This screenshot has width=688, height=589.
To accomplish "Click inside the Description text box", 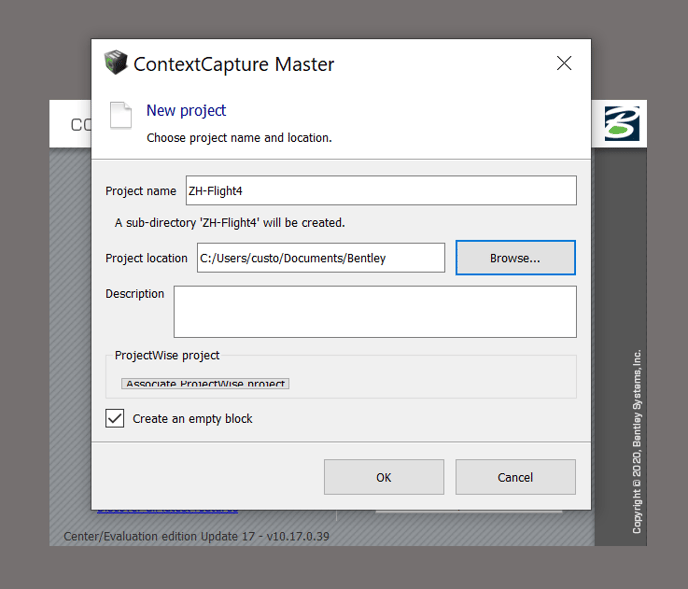I will click(375, 312).
